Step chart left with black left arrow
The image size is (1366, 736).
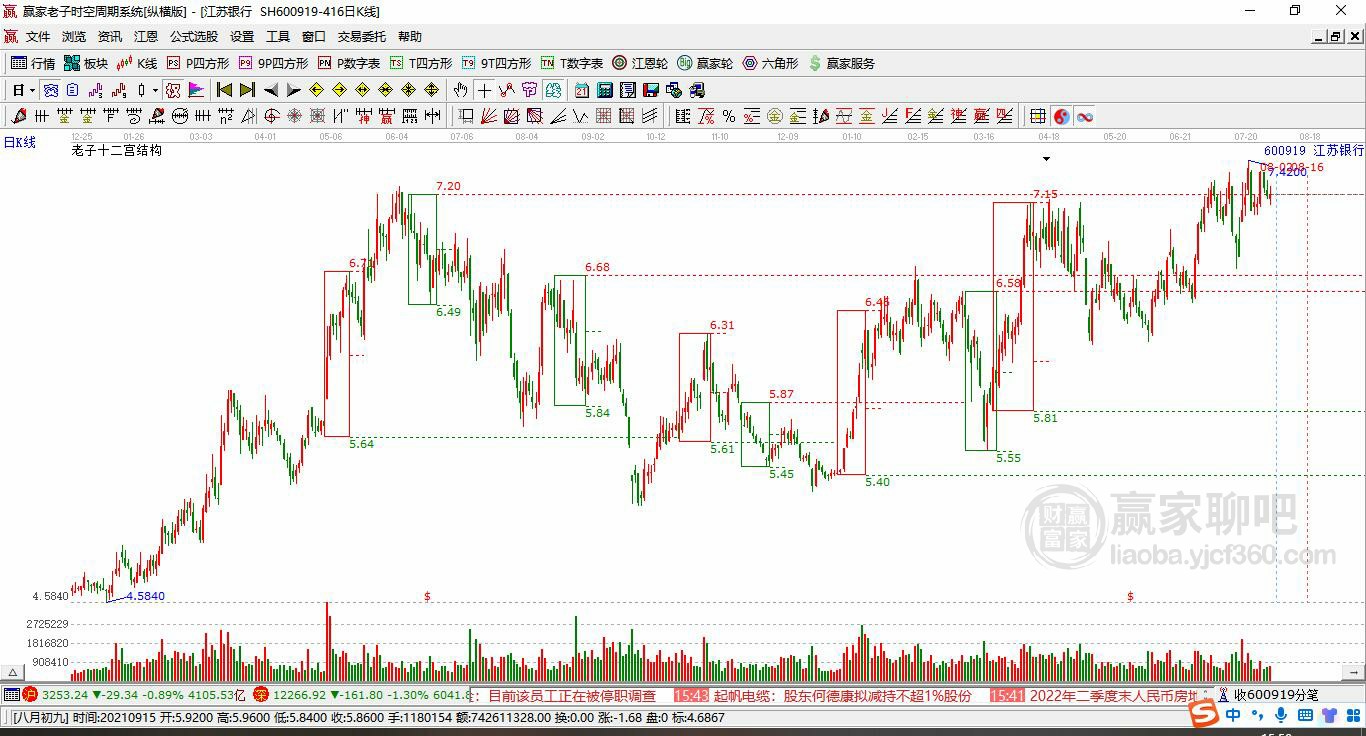[271, 90]
